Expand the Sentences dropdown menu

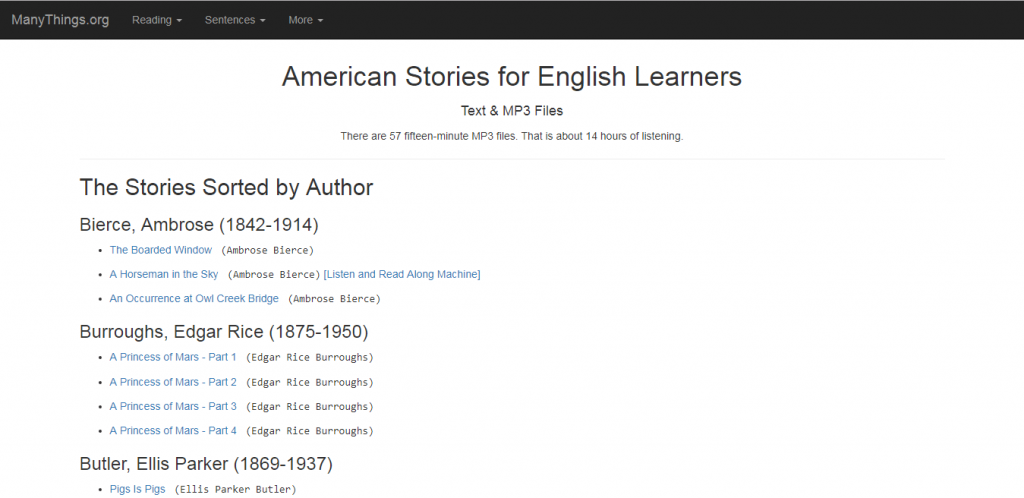(x=235, y=20)
